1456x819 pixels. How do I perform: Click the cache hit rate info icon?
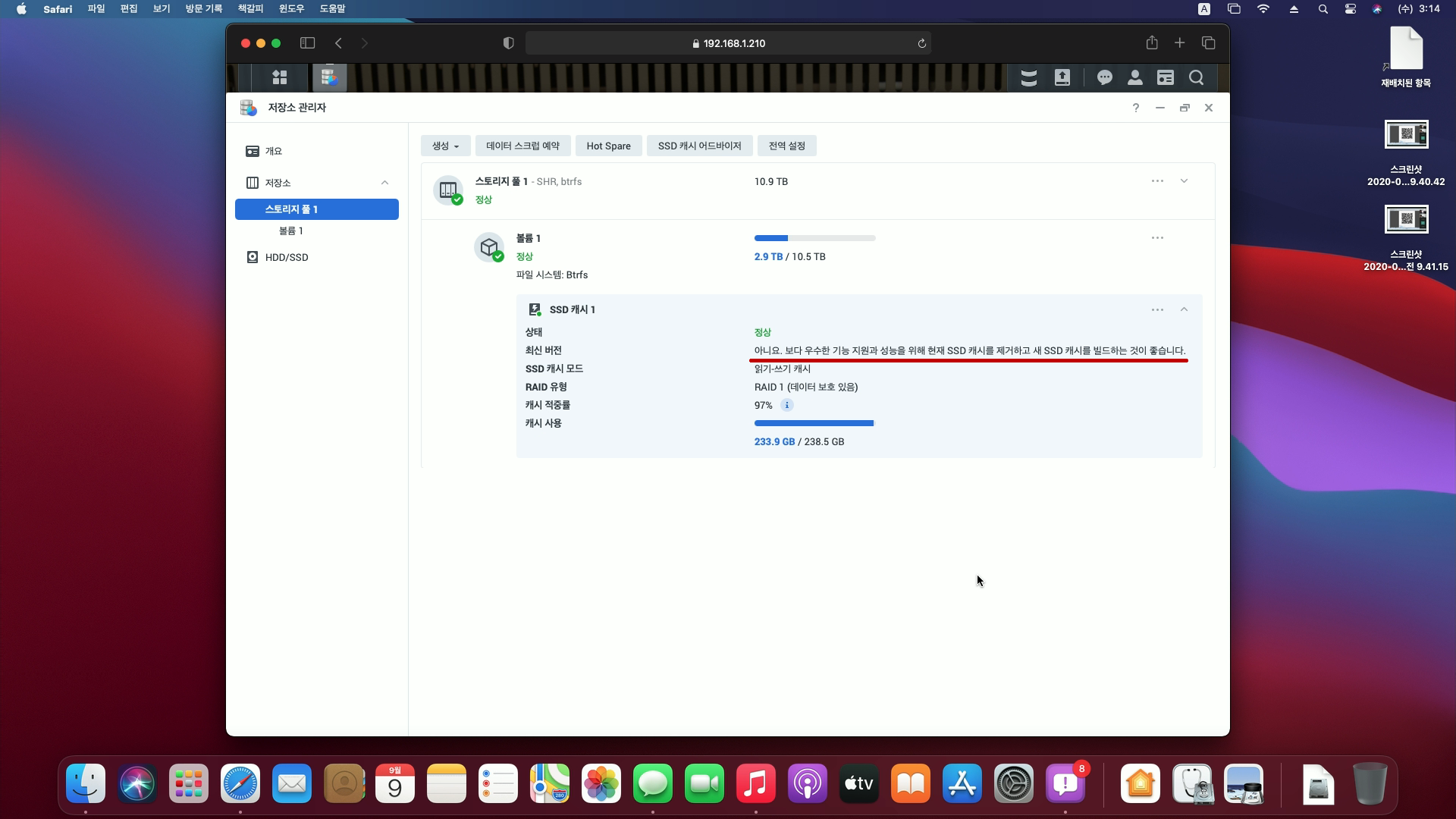[787, 405]
